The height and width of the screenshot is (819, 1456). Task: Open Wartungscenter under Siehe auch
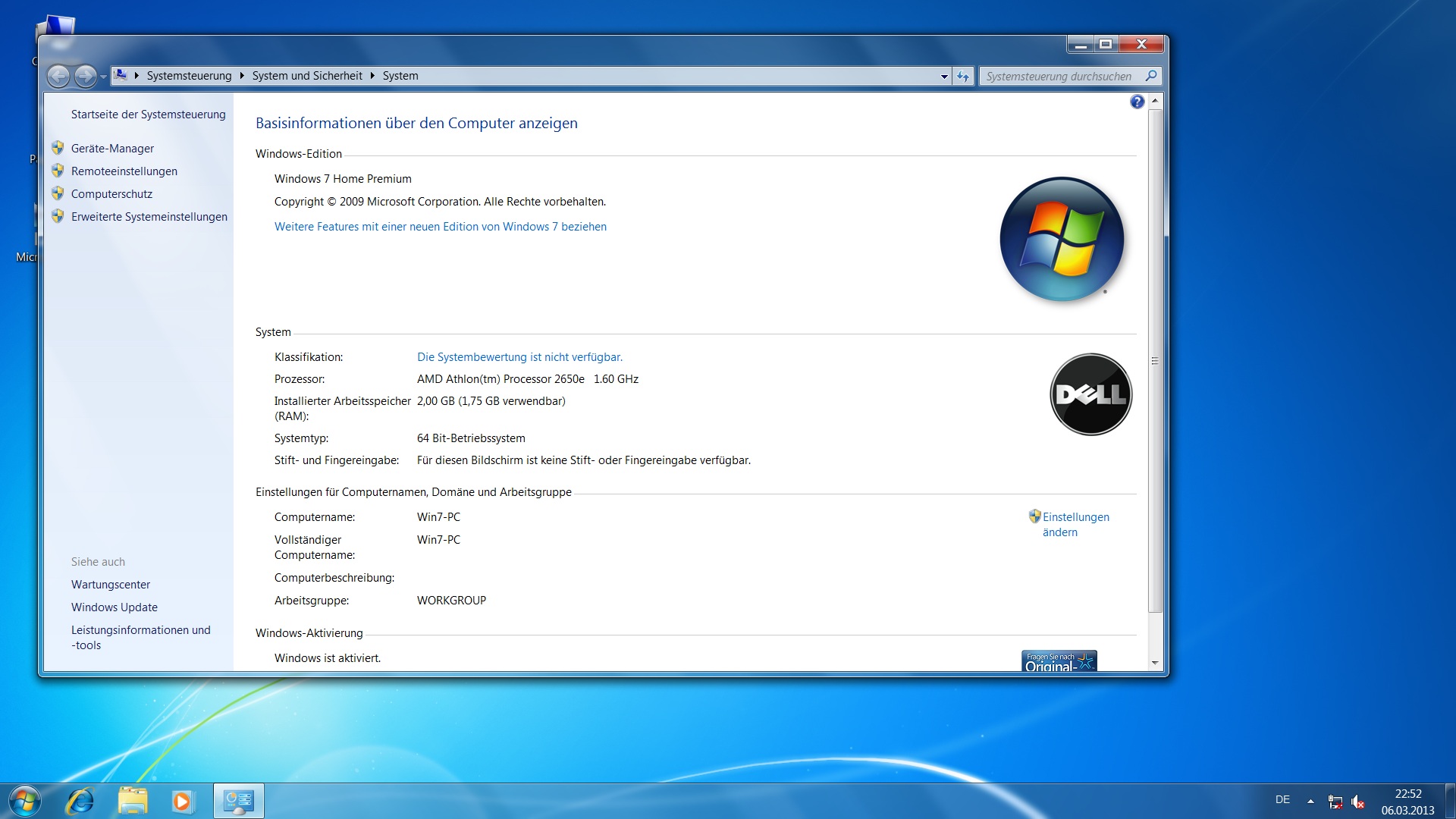click(111, 585)
